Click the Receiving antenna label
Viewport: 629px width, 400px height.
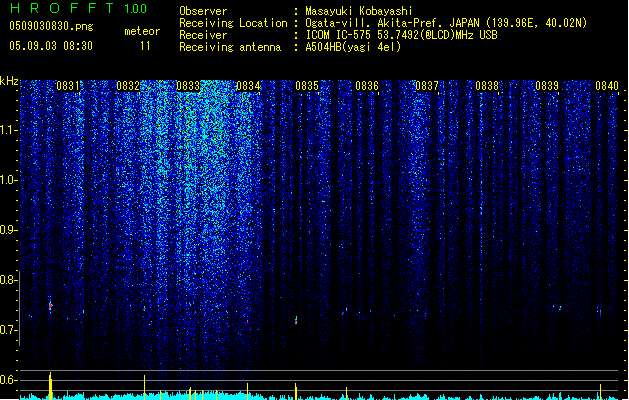click(230, 47)
